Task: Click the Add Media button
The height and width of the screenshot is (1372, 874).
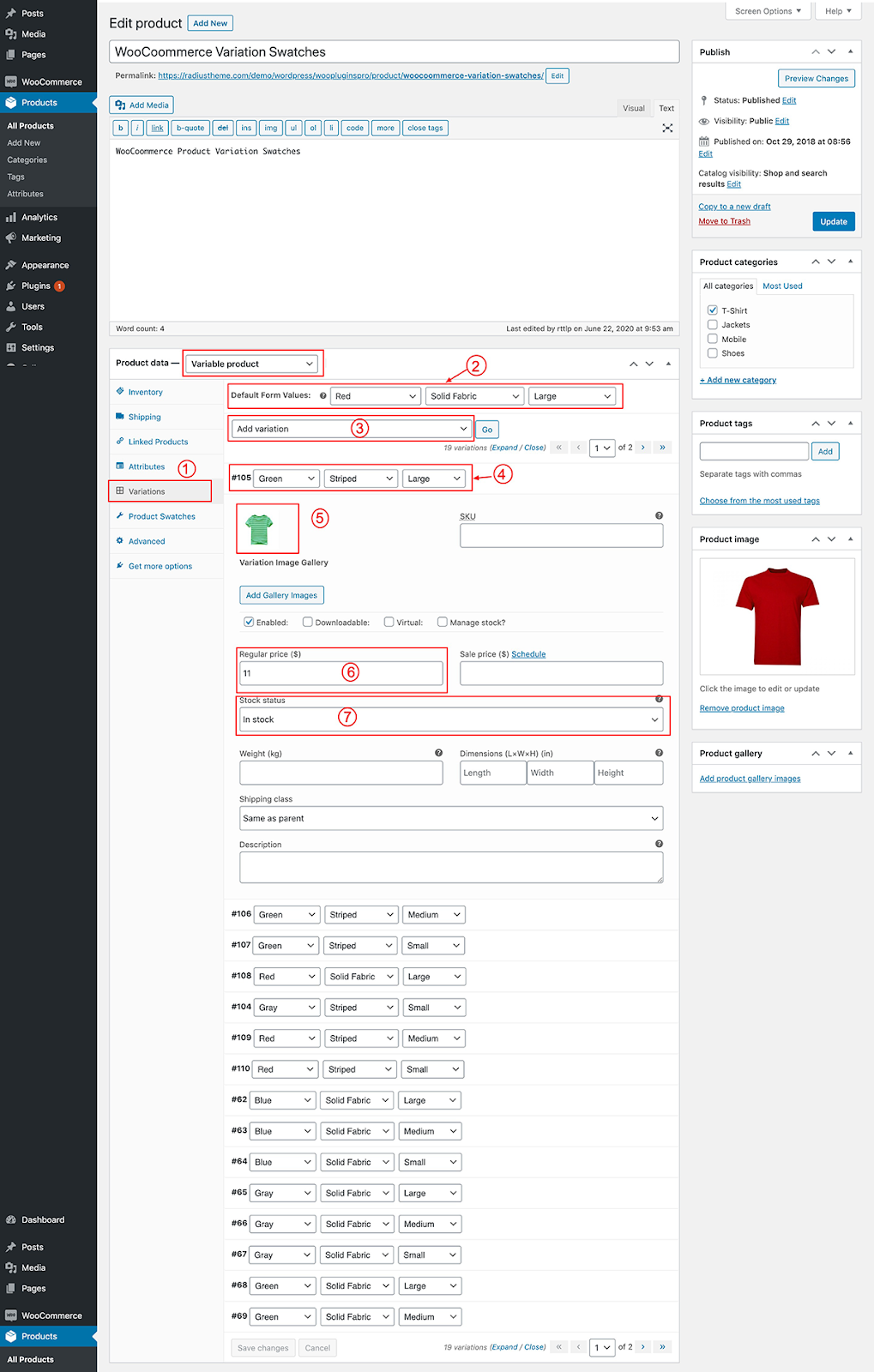Action: [x=142, y=105]
